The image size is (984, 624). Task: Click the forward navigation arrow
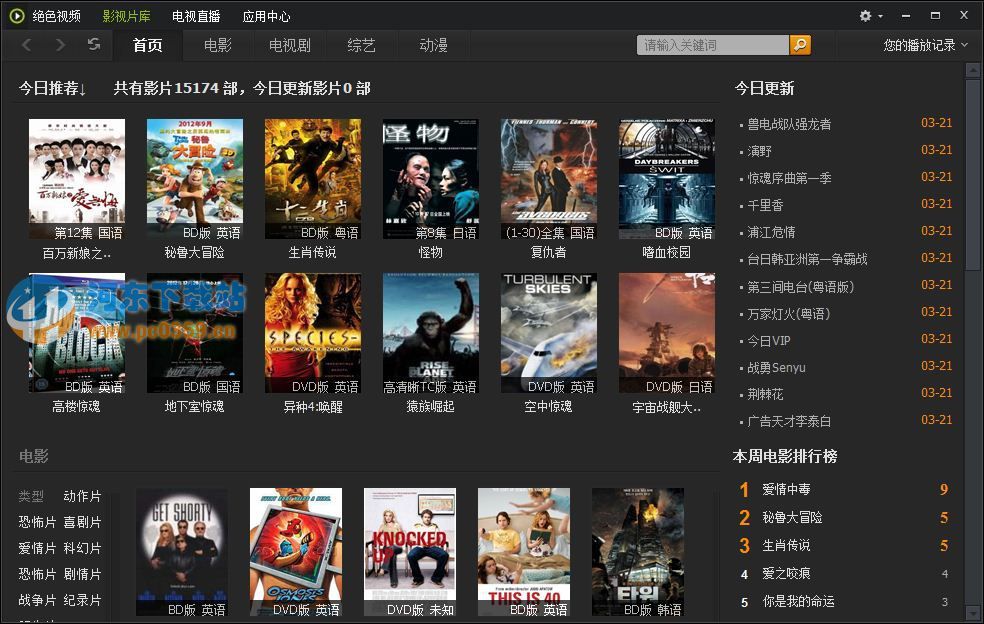[58, 45]
